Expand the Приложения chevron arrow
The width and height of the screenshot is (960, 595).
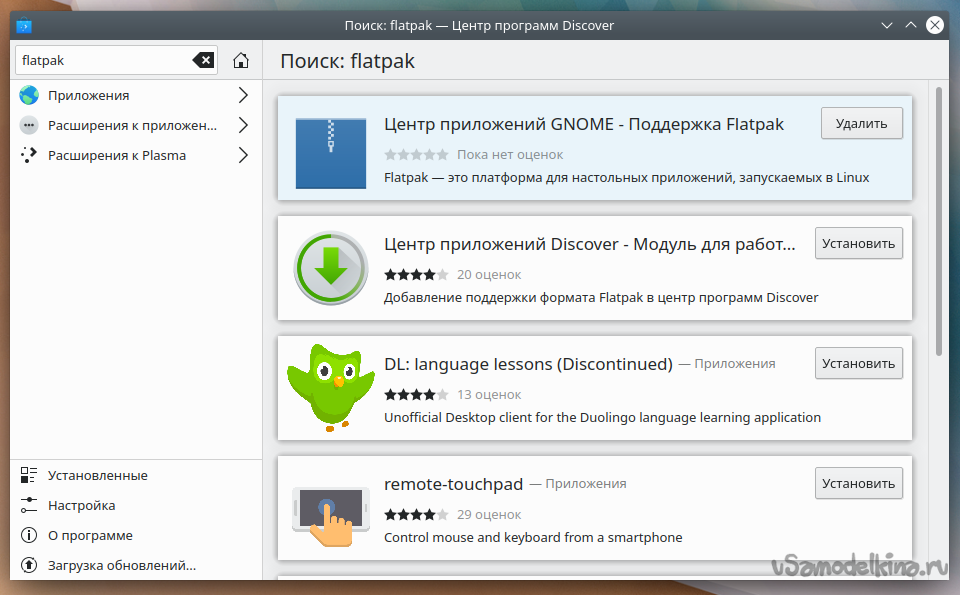243,95
